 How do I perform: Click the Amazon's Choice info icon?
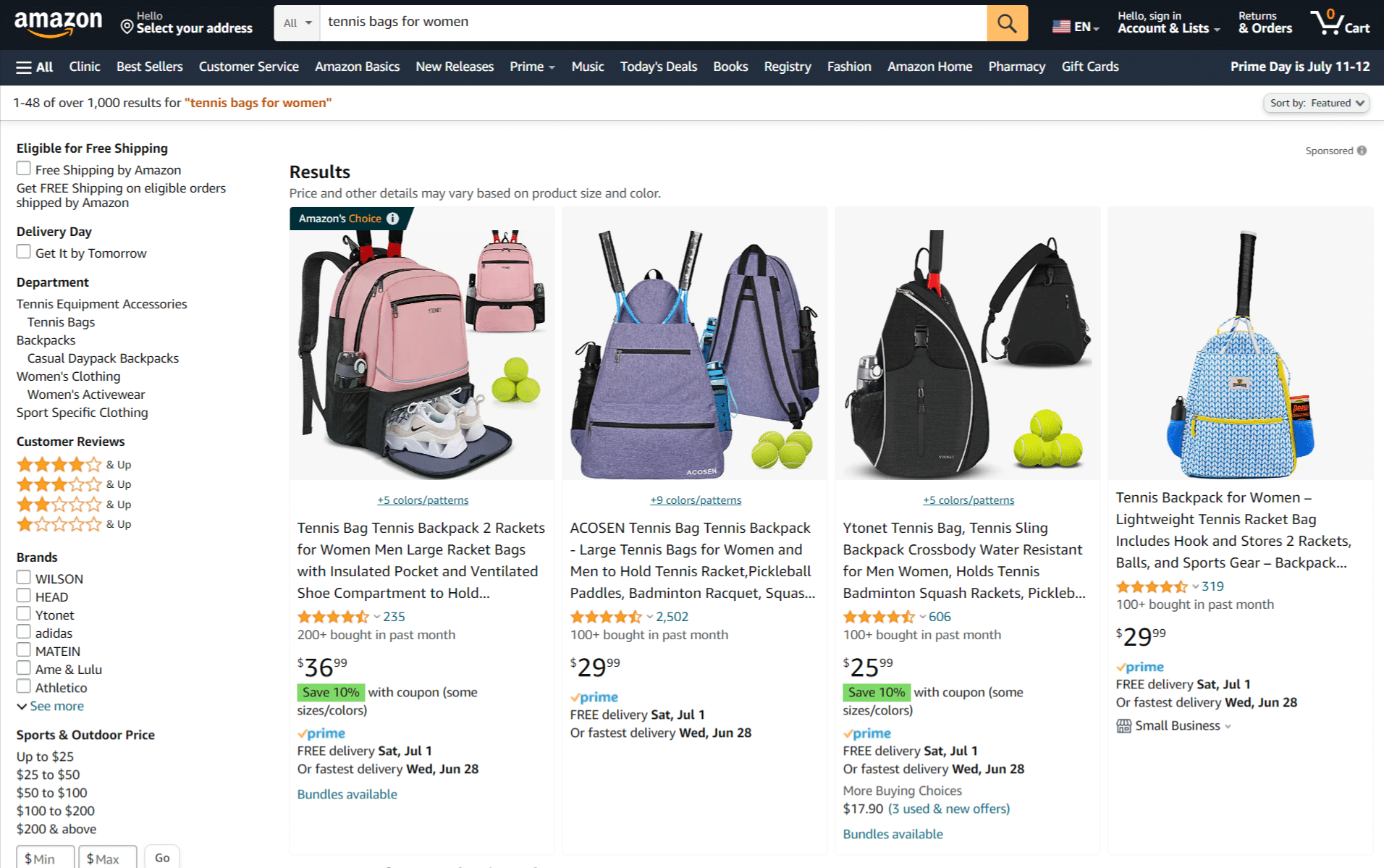(393, 218)
